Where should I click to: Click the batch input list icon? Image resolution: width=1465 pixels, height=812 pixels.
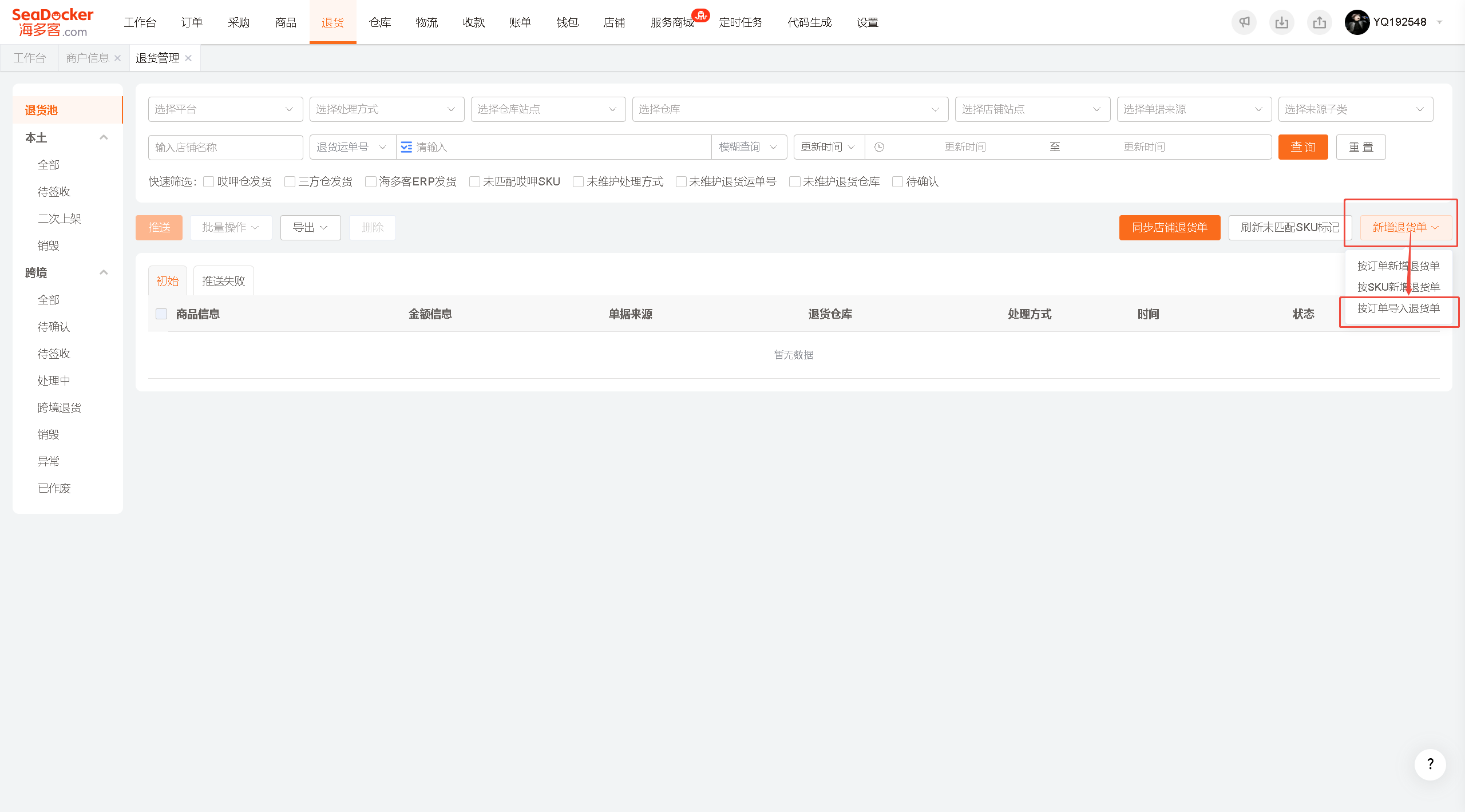tap(406, 147)
